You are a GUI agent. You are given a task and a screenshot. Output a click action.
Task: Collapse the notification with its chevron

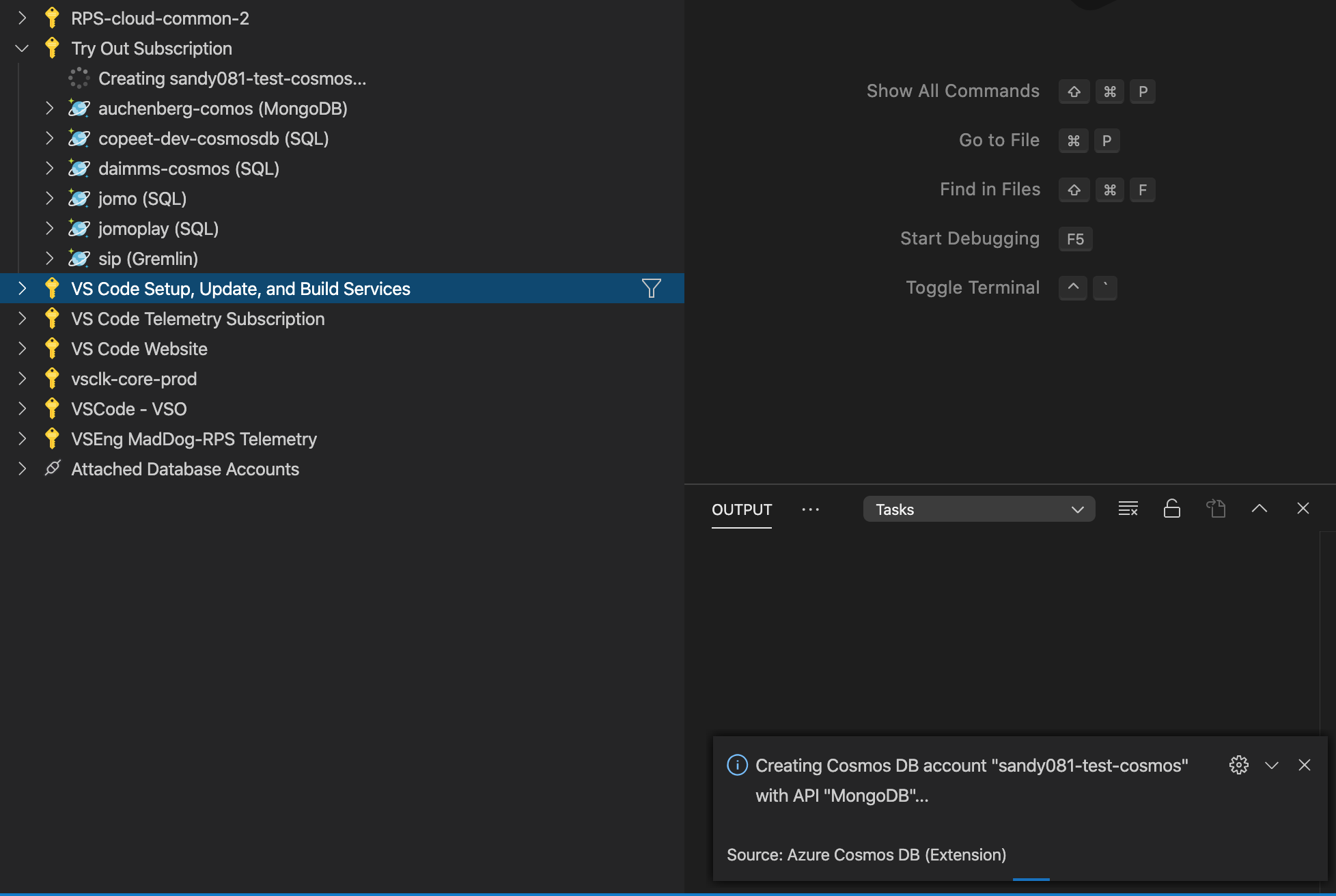(x=1271, y=765)
